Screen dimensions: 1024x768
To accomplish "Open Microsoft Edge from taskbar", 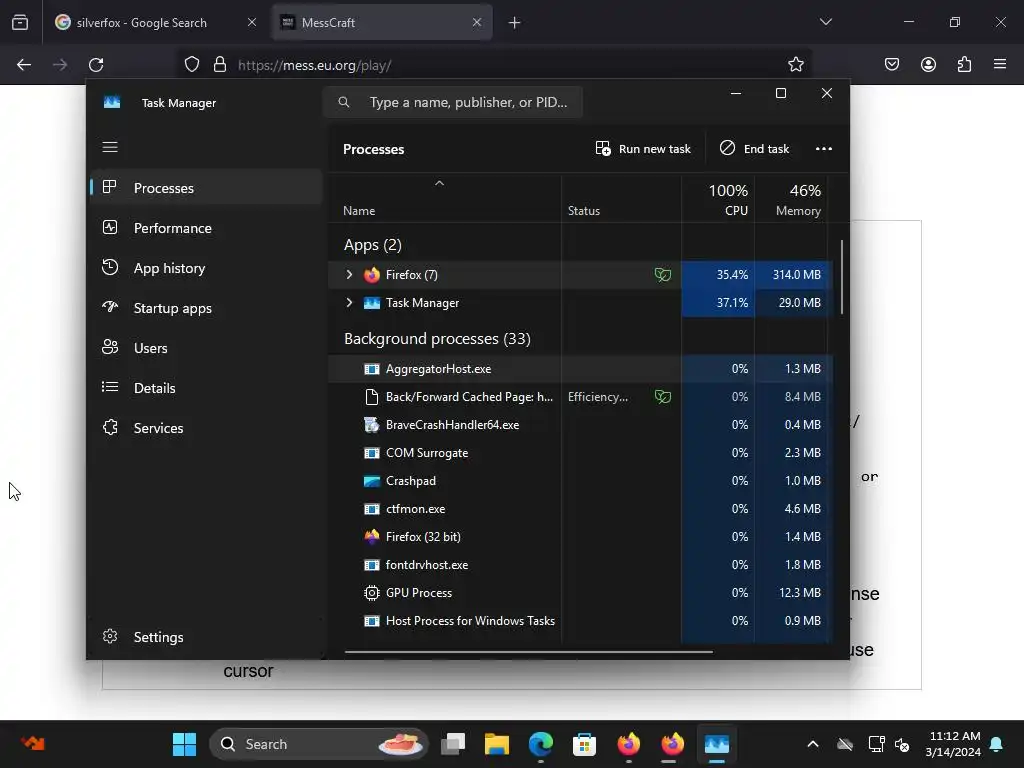I will tap(541, 744).
